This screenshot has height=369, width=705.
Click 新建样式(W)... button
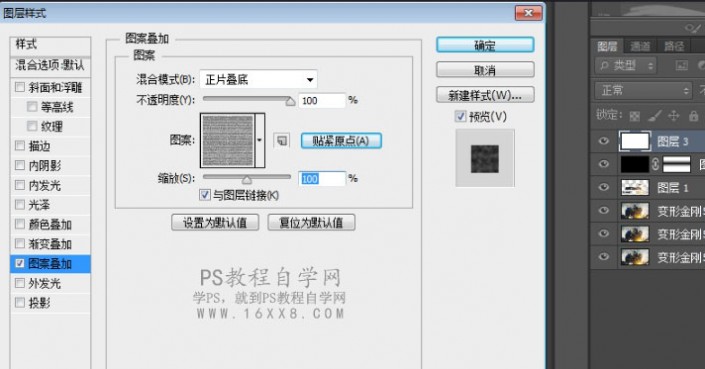[x=485, y=95]
